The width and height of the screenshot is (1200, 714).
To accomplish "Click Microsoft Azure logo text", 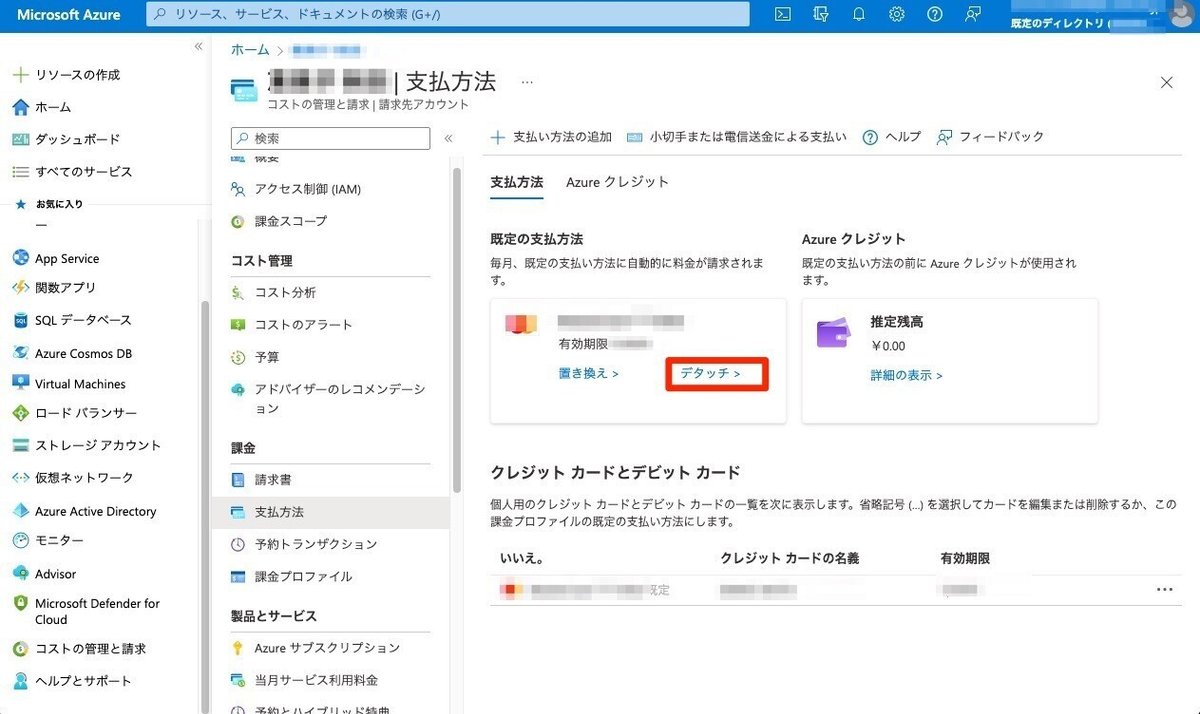I will [x=69, y=14].
